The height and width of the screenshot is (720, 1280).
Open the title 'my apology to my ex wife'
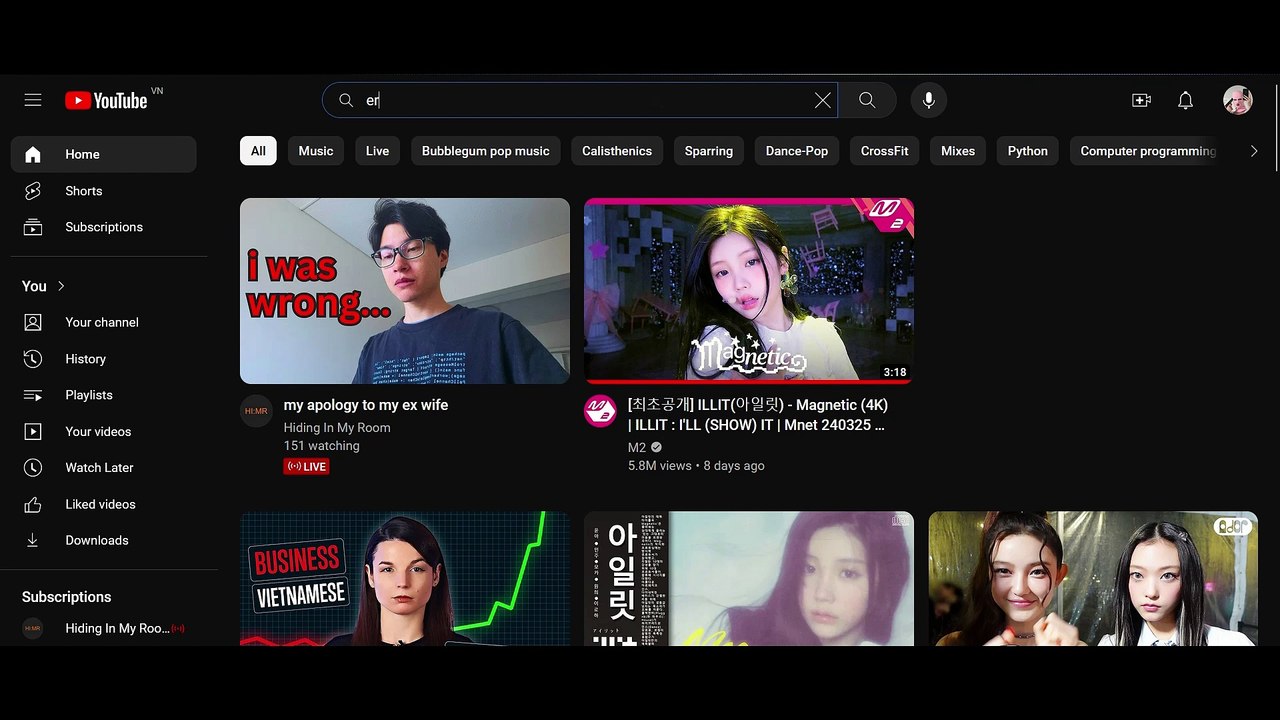366,405
